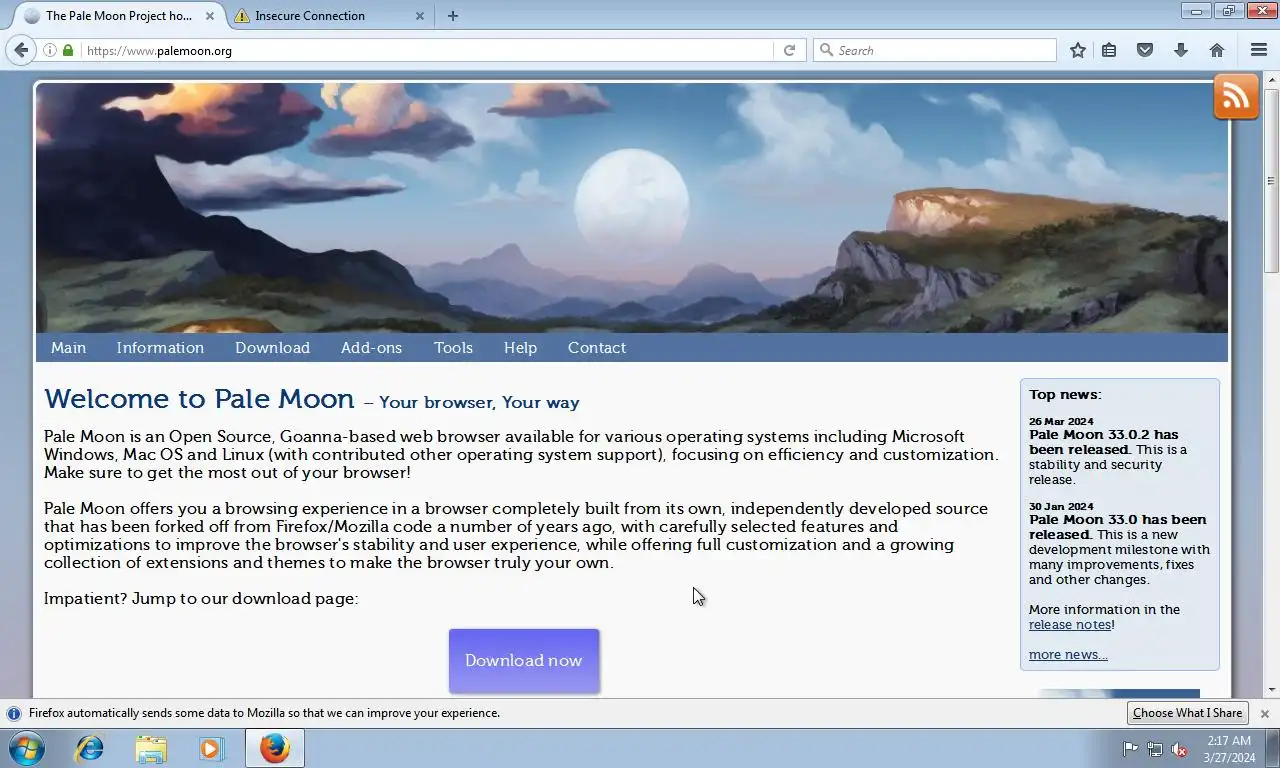Screen dimensions: 1280x768
Task: Open a new tab with plus button
Action: coord(453,16)
